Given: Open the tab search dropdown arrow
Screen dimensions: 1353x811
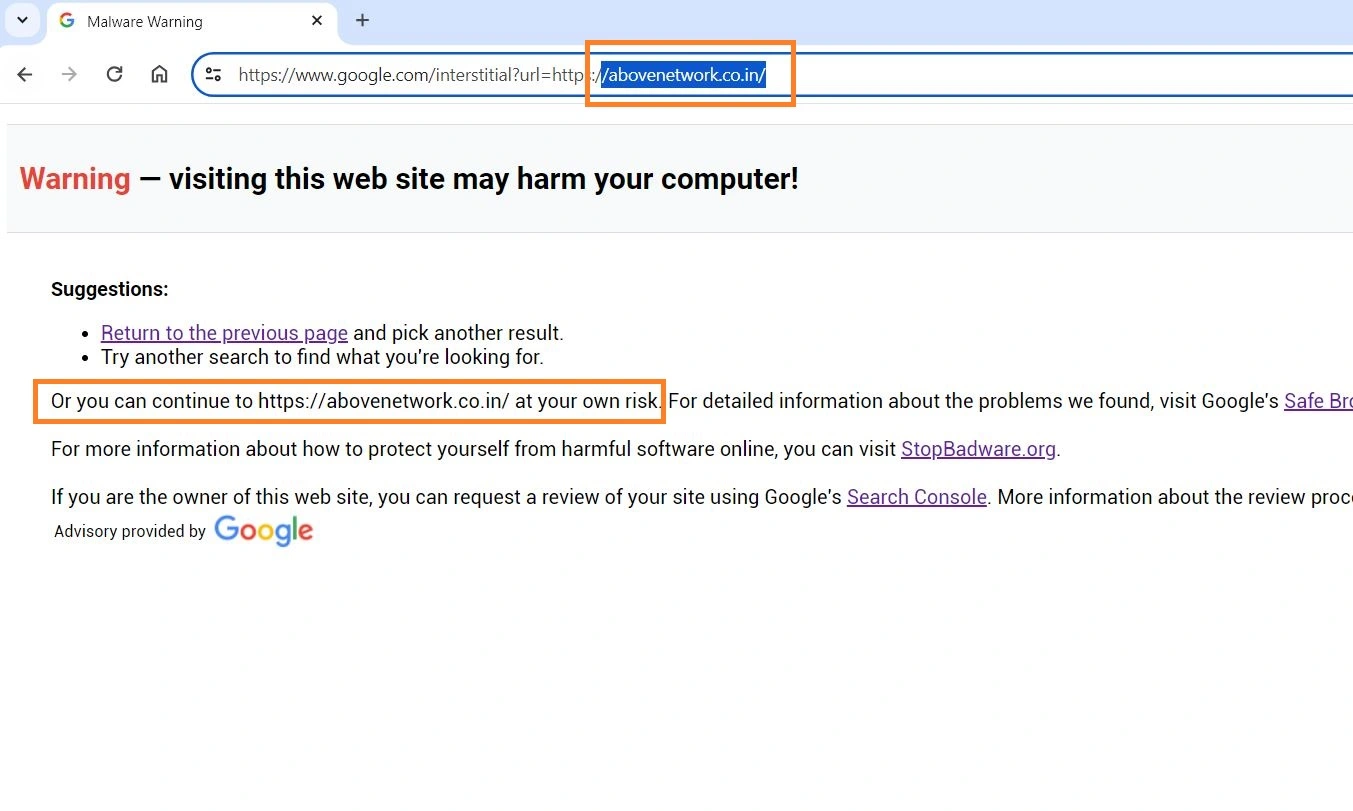Looking at the screenshot, I should point(22,20).
